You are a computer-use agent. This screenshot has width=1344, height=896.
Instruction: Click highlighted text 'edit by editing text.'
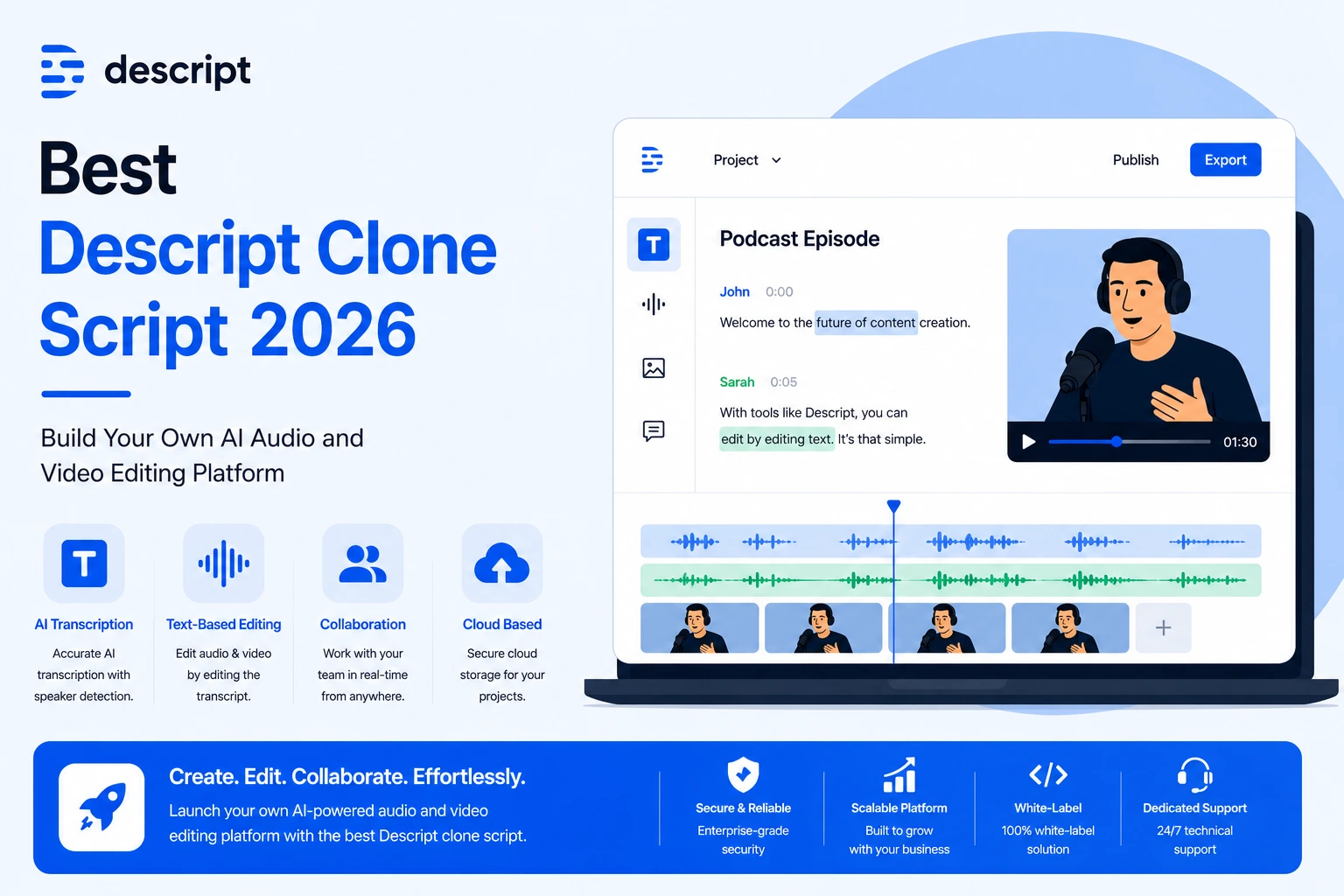[x=777, y=439]
